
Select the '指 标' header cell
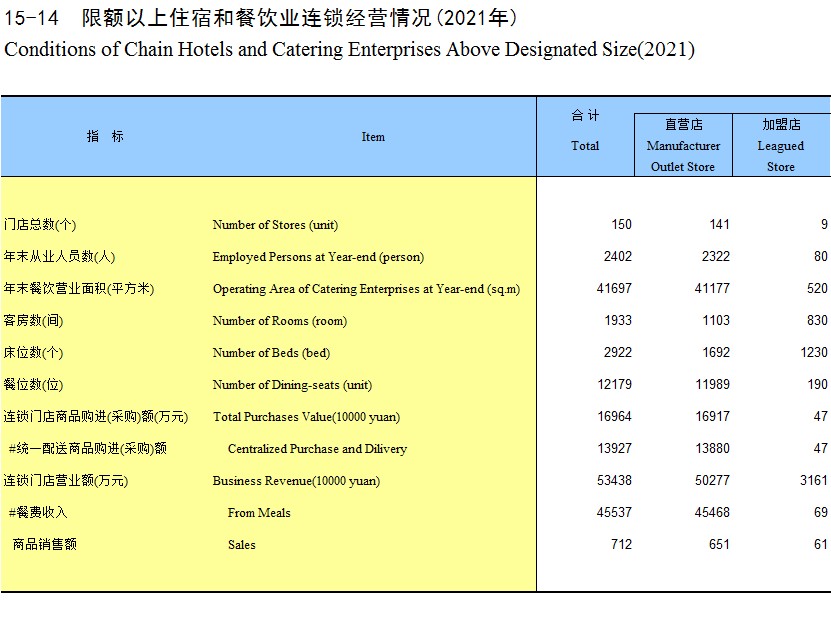click(105, 136)
